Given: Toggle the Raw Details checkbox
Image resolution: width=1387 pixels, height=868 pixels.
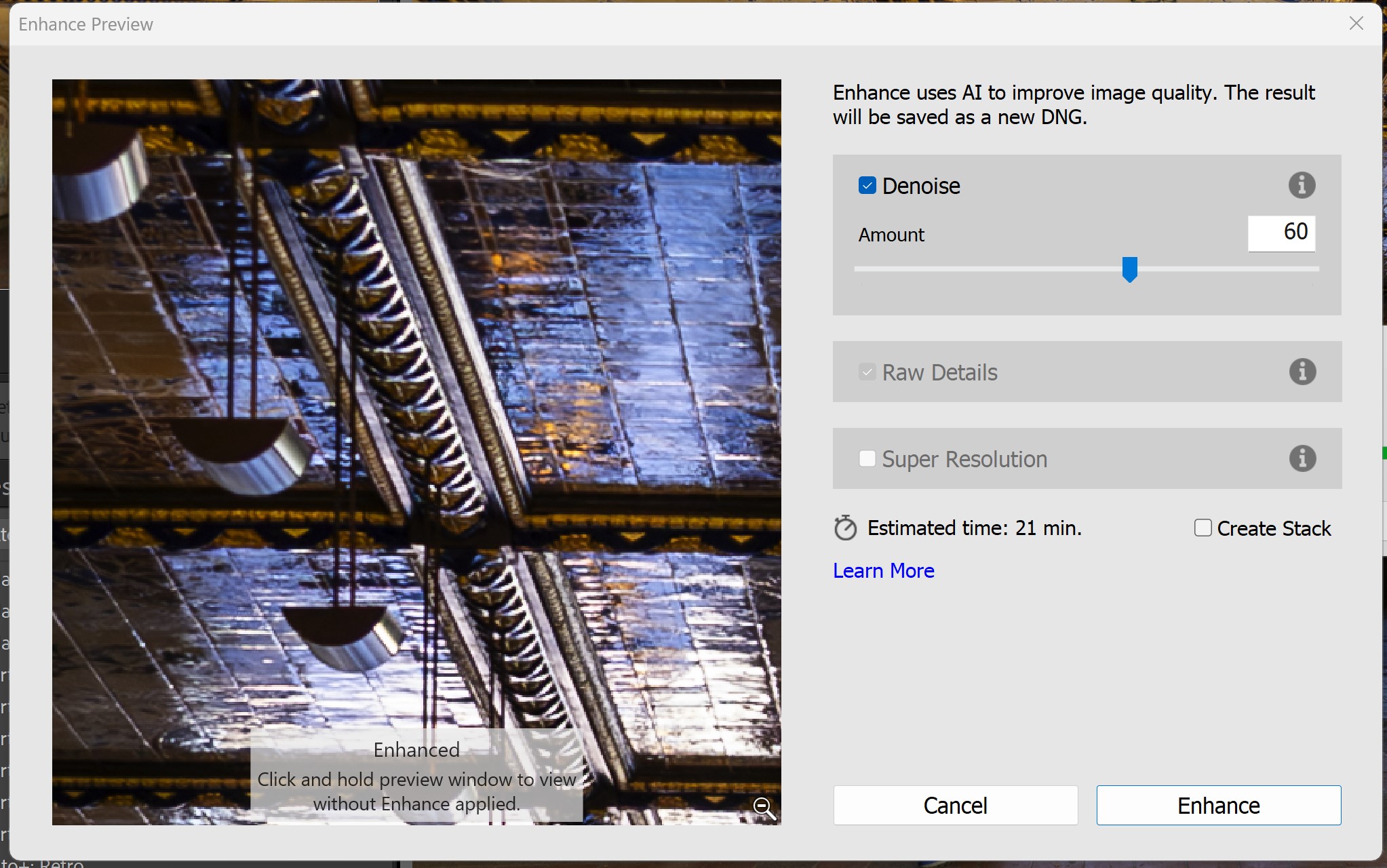Looking at the screenshot, I should [x=867, y=372].
